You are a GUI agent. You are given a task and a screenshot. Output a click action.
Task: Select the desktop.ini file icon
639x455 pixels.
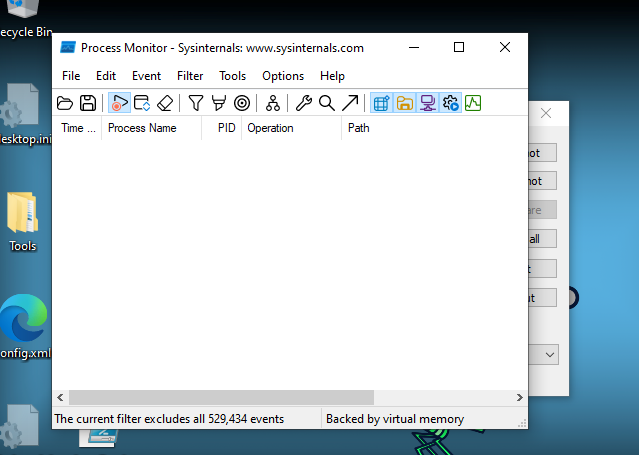[x=24, y=115]
